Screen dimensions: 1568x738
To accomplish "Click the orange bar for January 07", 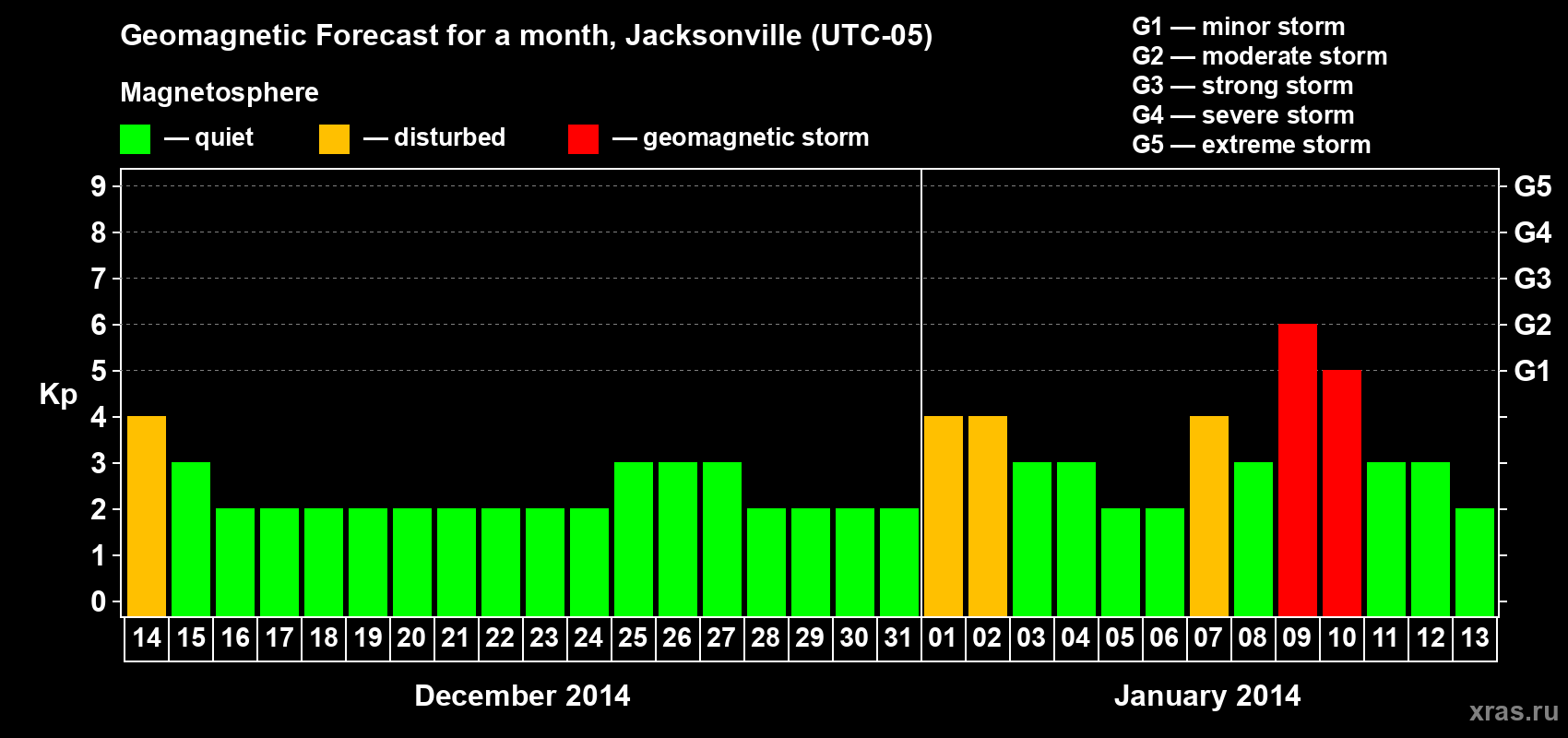I will click(1209, 516).
